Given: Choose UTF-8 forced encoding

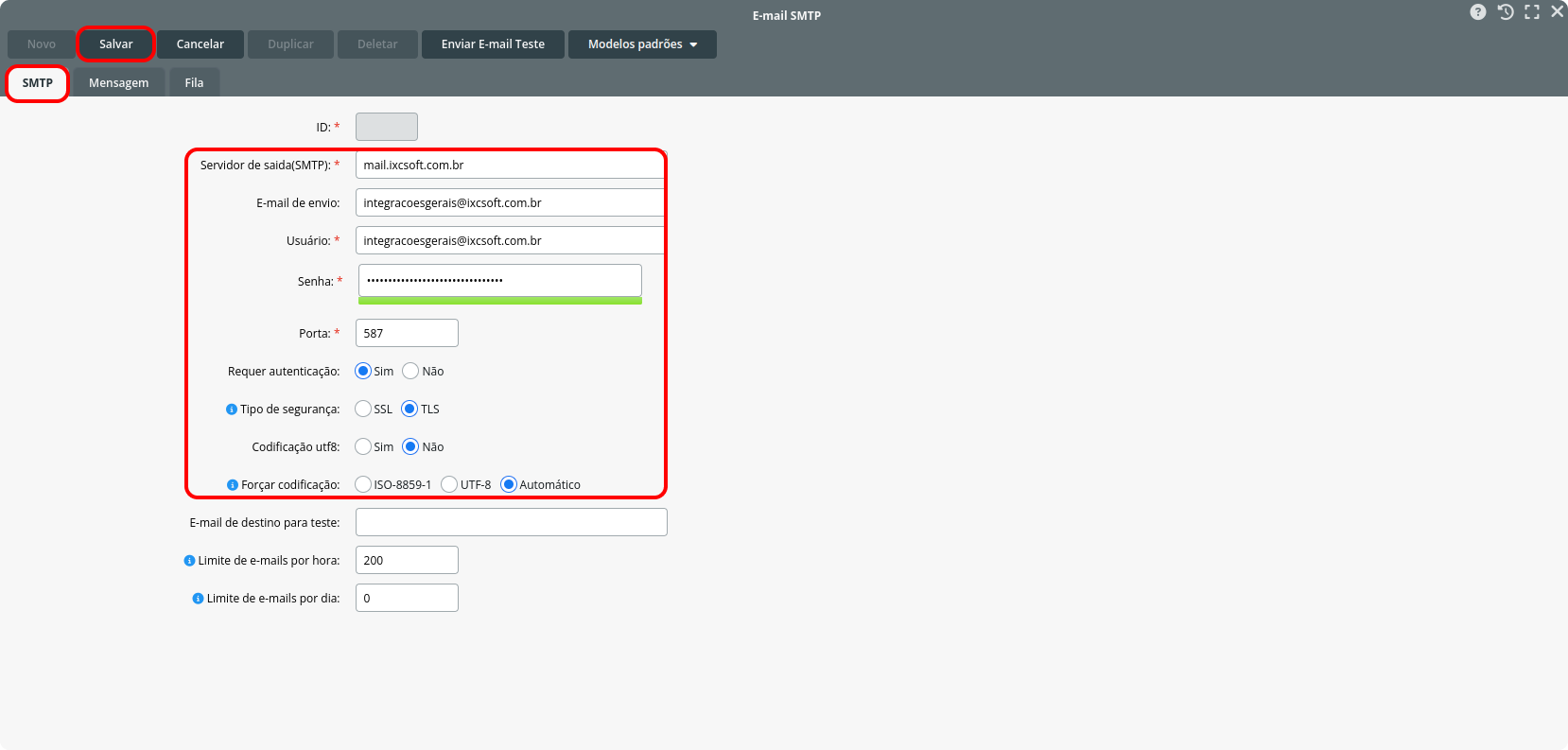Looking at the screenshot, I should [x=449, y=484].
